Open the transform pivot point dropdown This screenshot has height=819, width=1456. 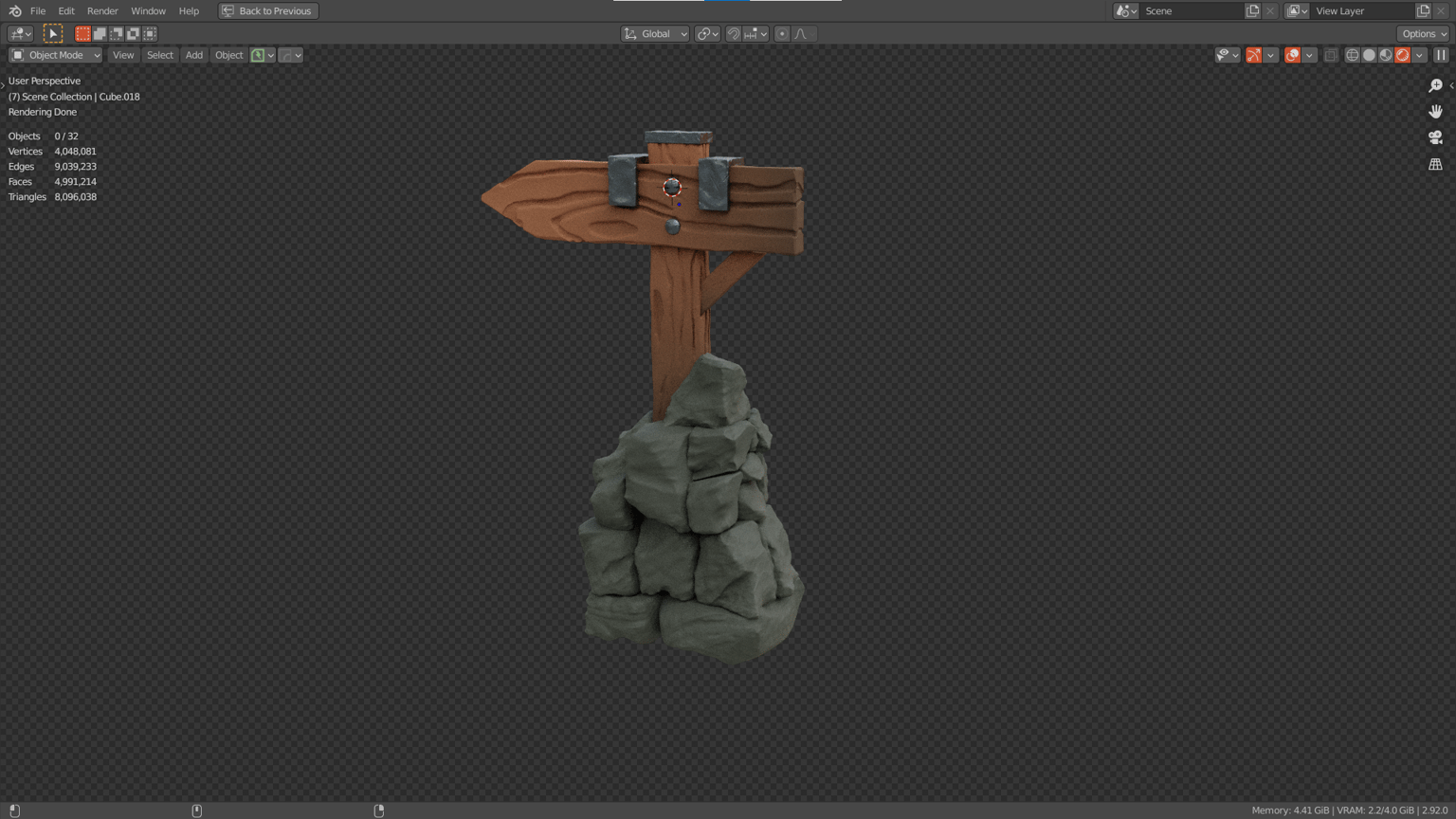click(x=708, y=33)
